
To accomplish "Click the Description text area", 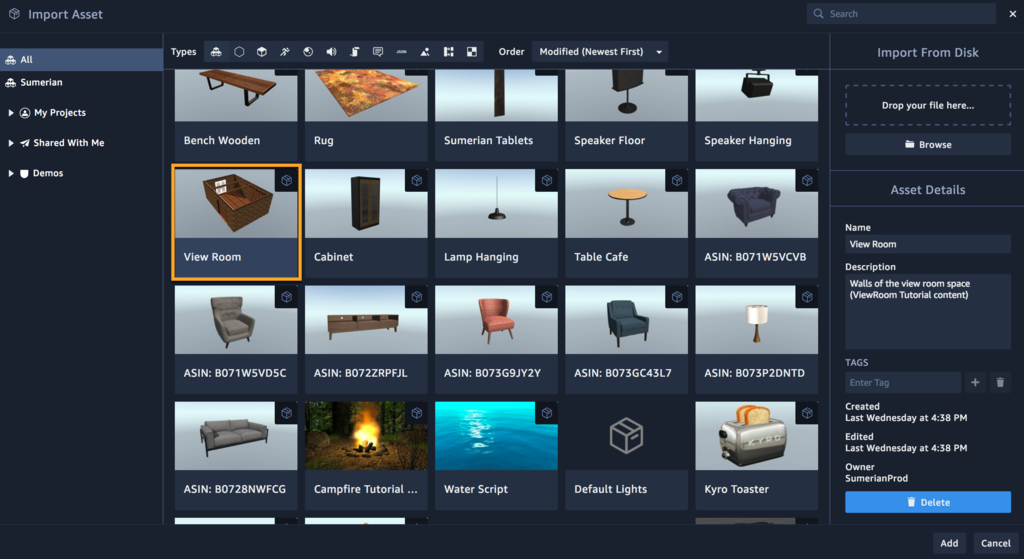I will 927,311.
